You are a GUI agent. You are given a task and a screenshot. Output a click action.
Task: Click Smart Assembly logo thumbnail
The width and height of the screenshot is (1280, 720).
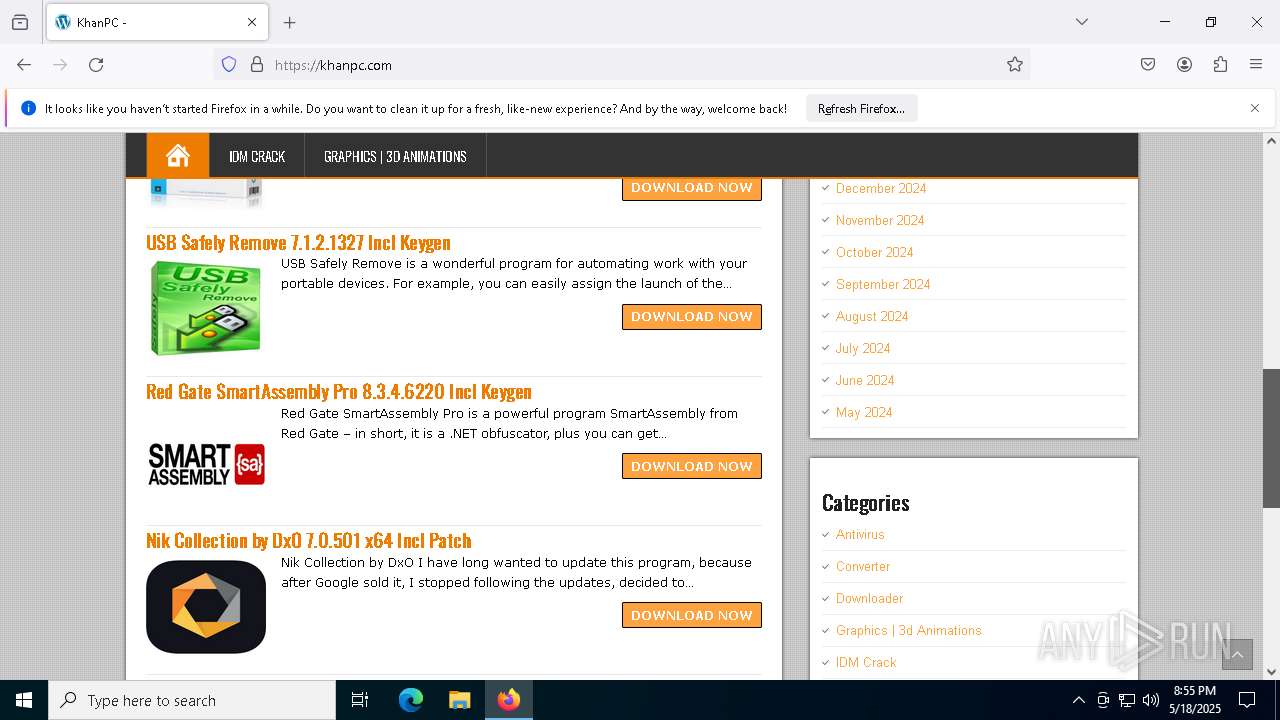coord(206,465)
